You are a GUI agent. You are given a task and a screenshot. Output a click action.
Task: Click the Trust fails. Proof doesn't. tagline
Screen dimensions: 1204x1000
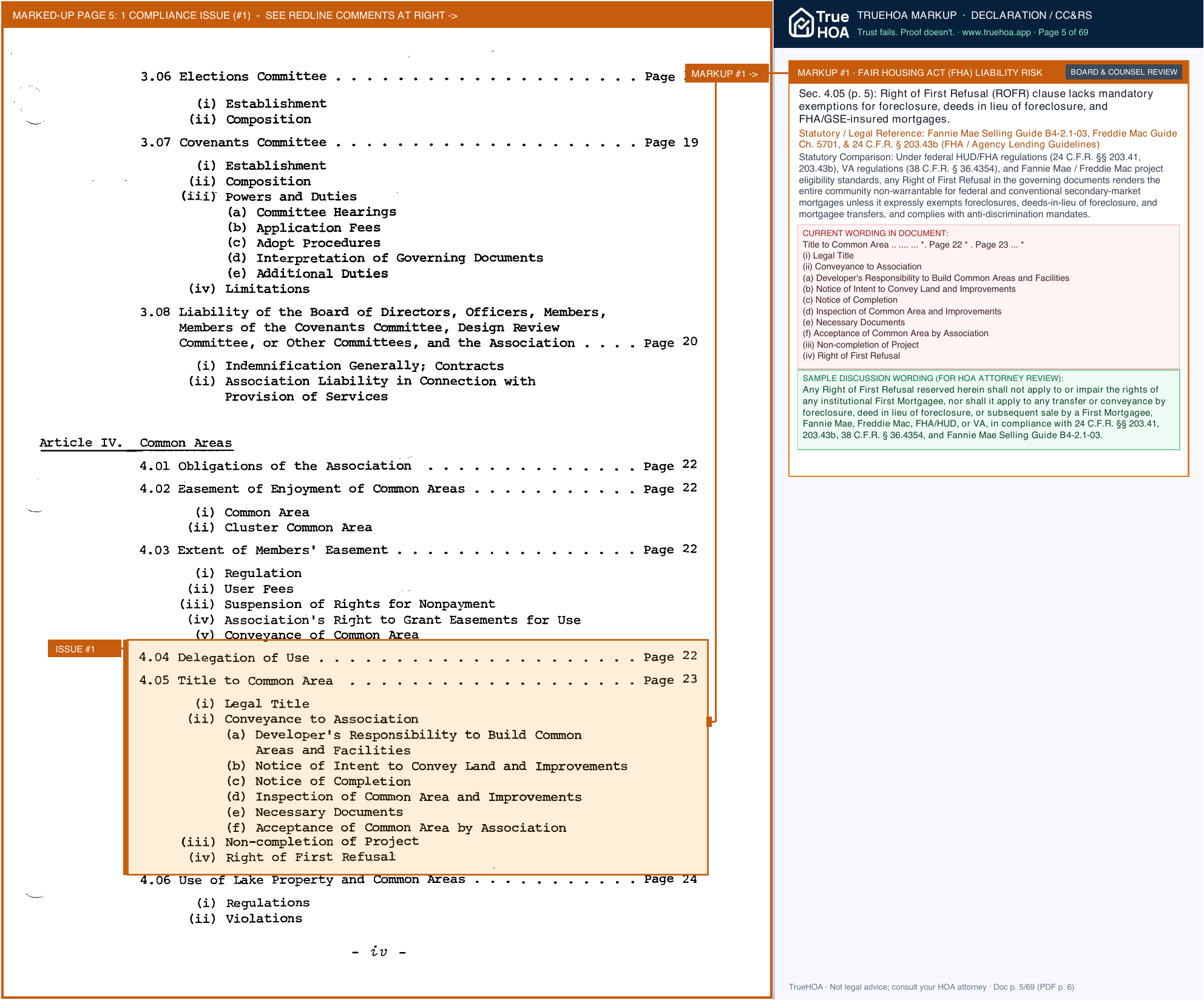tap(905, 32)
